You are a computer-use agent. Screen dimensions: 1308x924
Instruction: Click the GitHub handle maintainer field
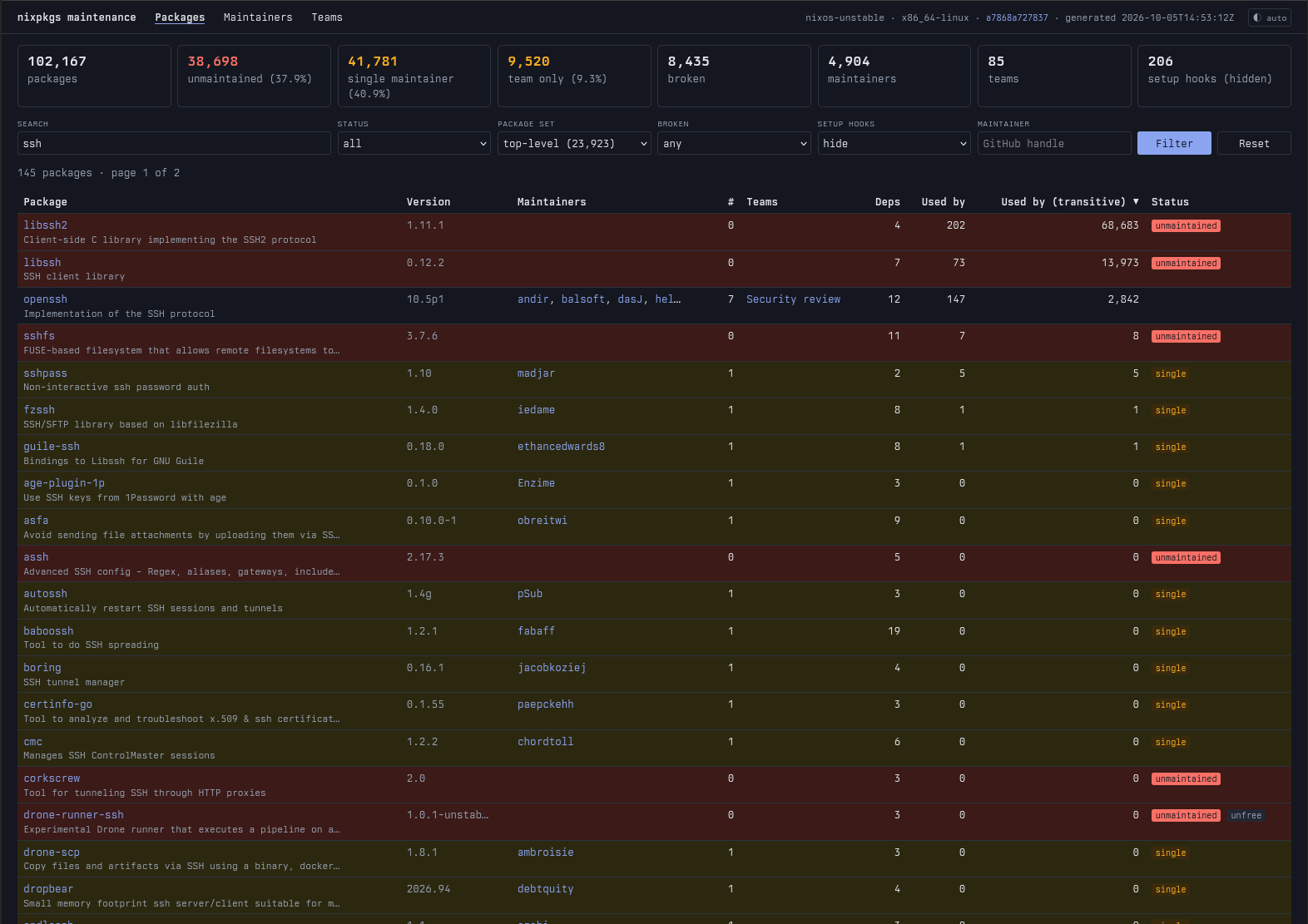[x=1054, y=143]
